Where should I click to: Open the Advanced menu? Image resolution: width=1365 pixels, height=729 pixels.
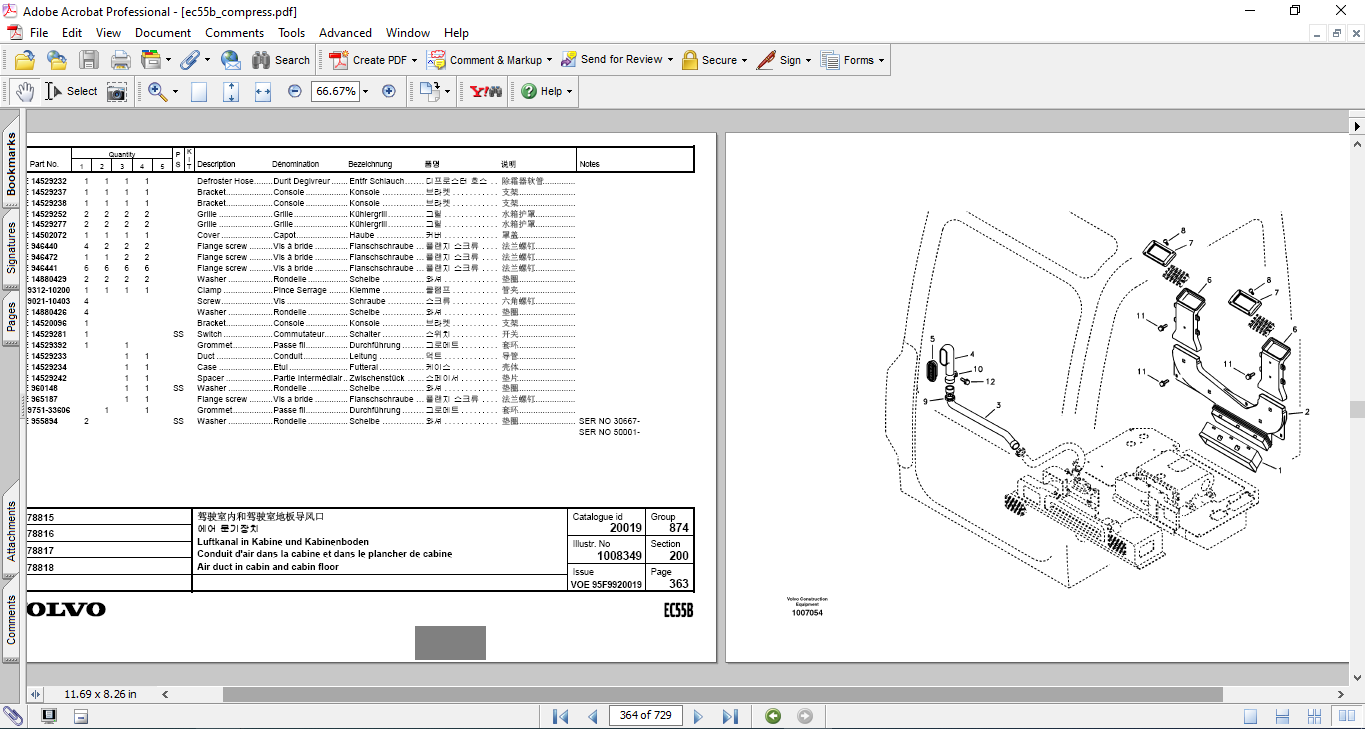345,33
